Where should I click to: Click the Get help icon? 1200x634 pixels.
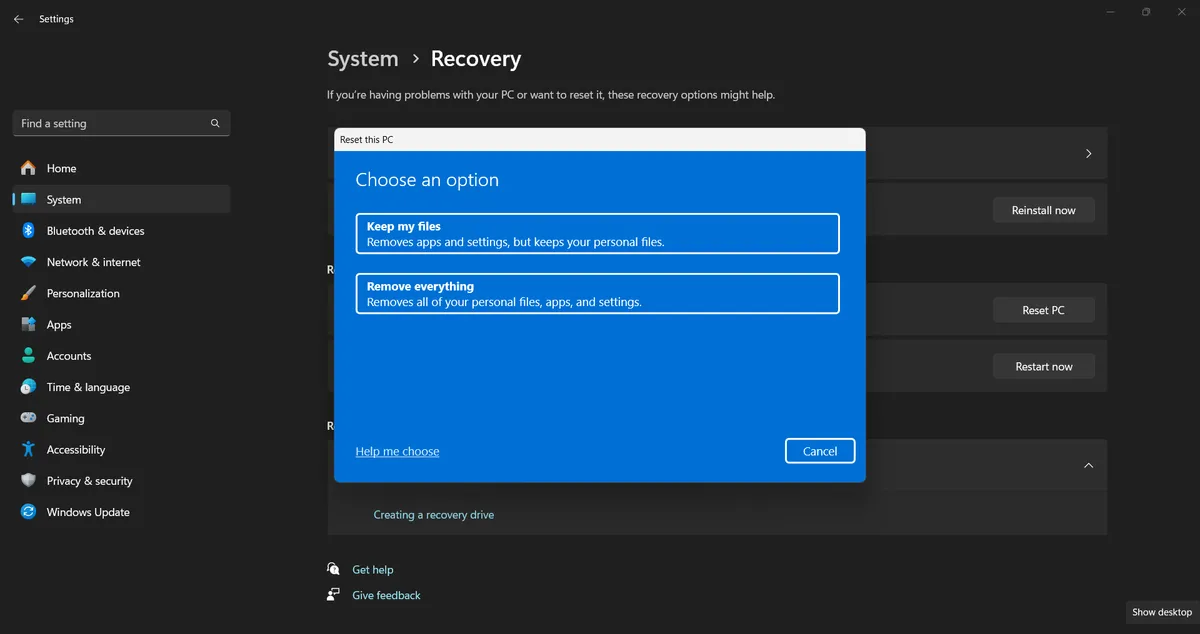pyautogui.click(x=333, y=569)
